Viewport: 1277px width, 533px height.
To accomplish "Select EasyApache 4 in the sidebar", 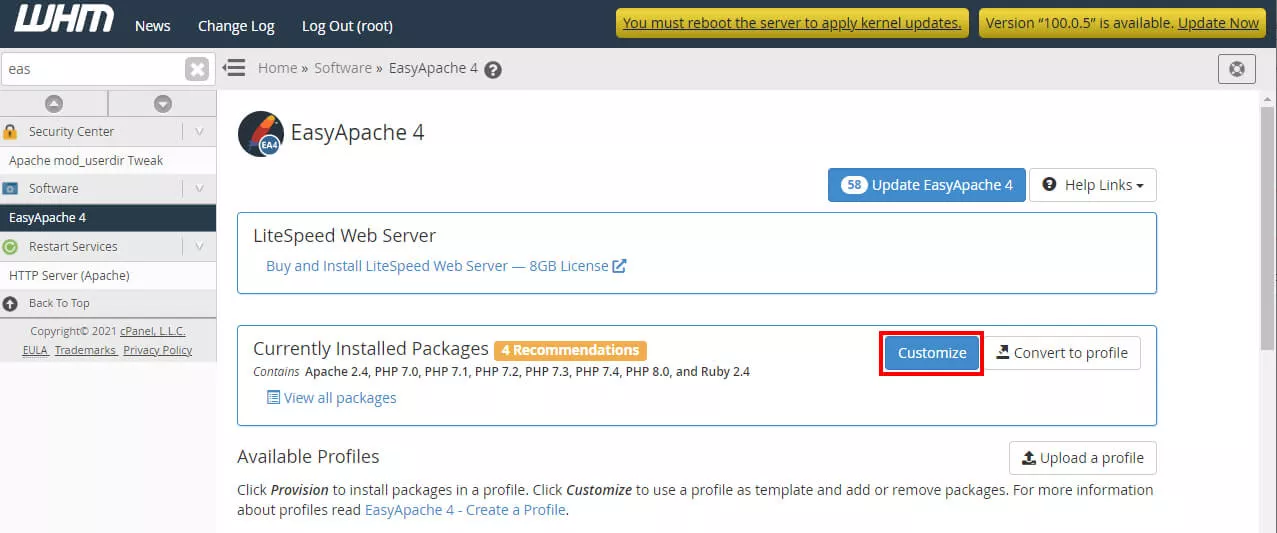I will point(108,217).
